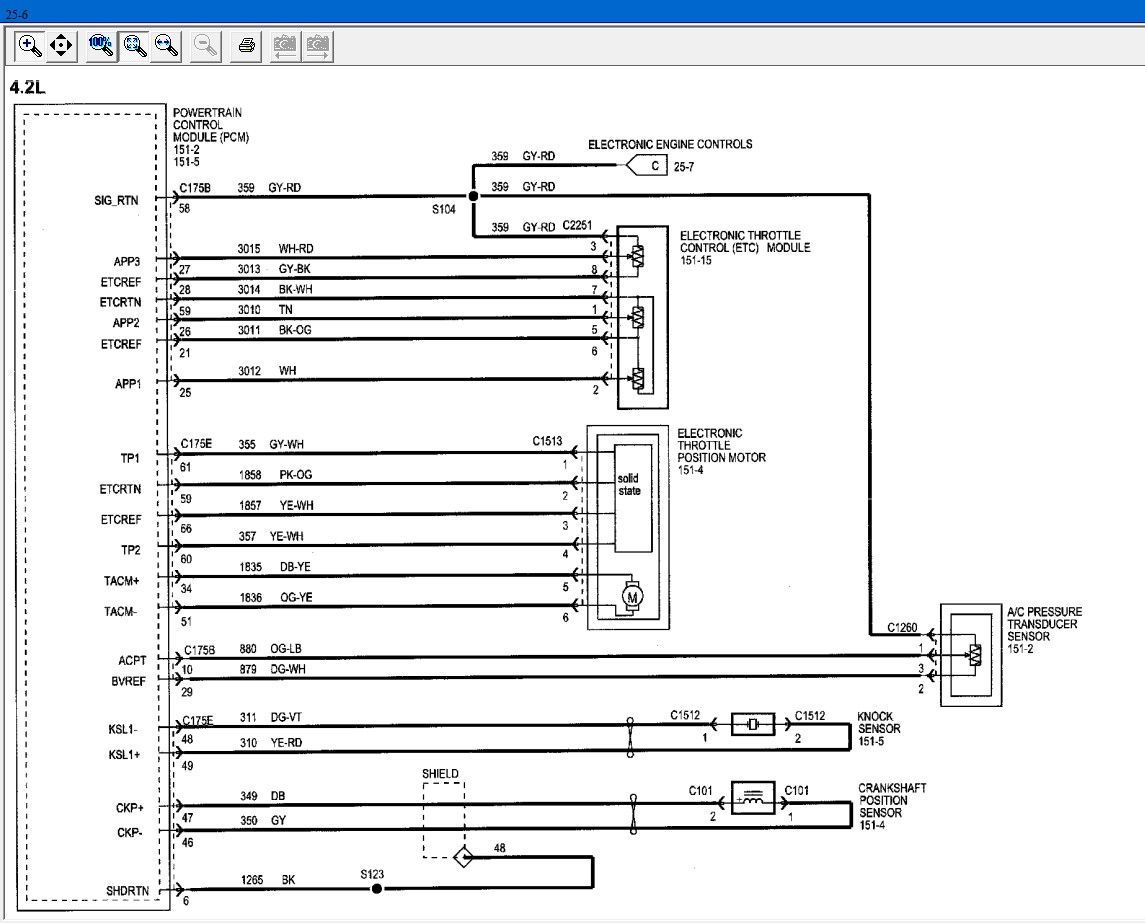Screen dimensions: 1145x923
Task: Click the S104 splice dot
Action: pos(472,197)
